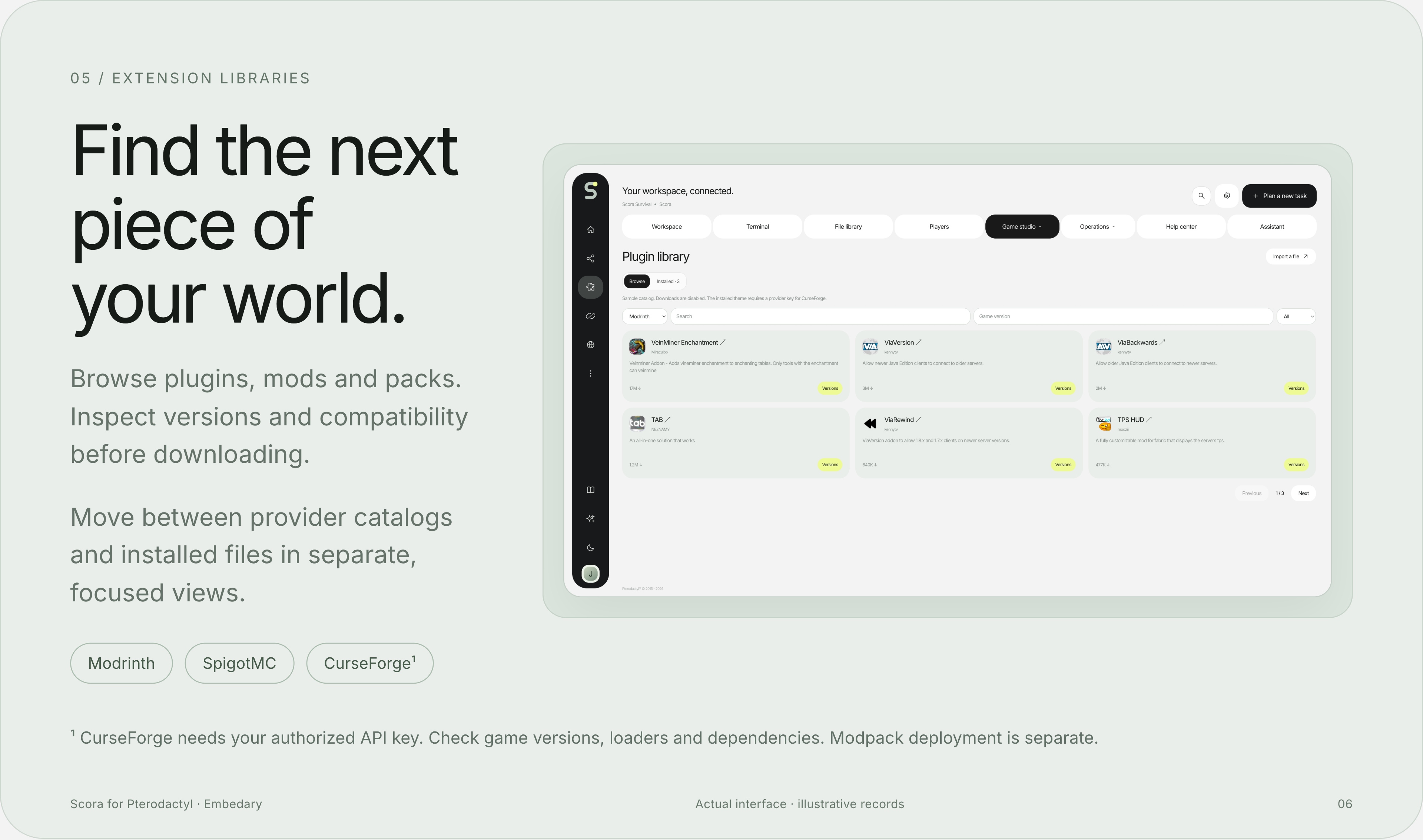Switch to the Terminal tab

coord(757,226)
